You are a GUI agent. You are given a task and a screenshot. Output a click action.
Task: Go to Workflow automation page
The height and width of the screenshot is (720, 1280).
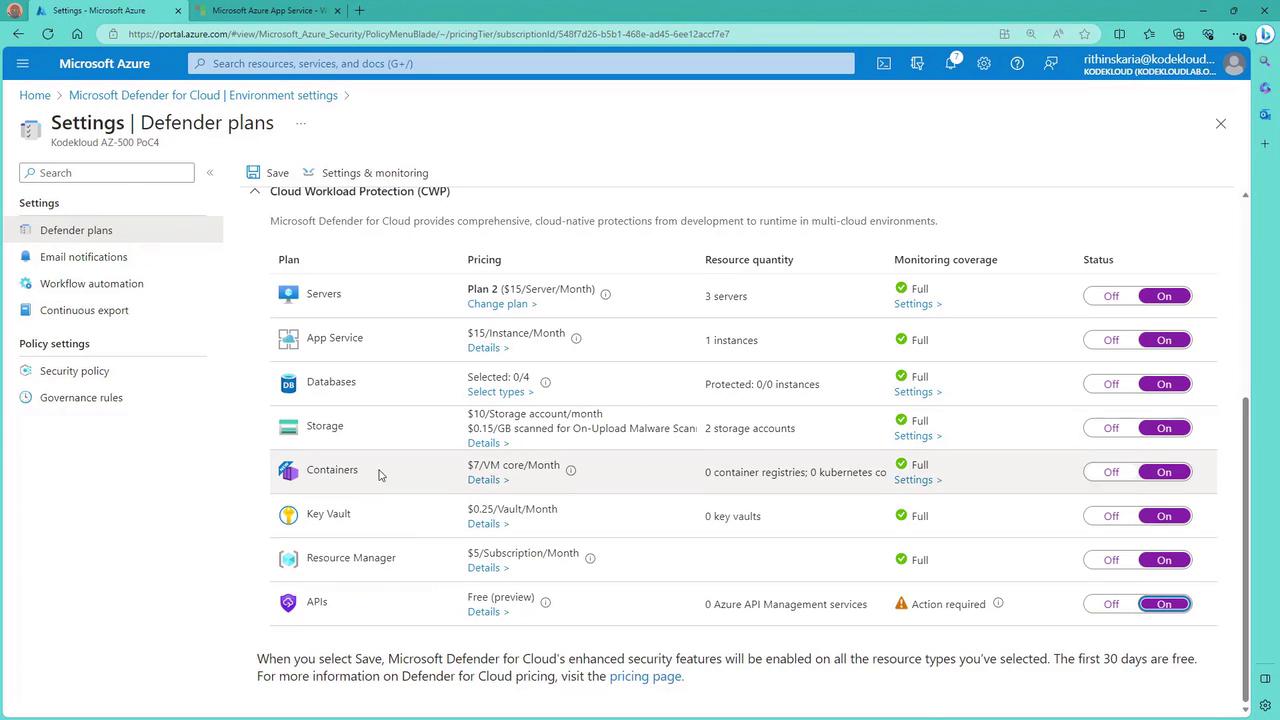pyautogui.click(x=91, y=284)
